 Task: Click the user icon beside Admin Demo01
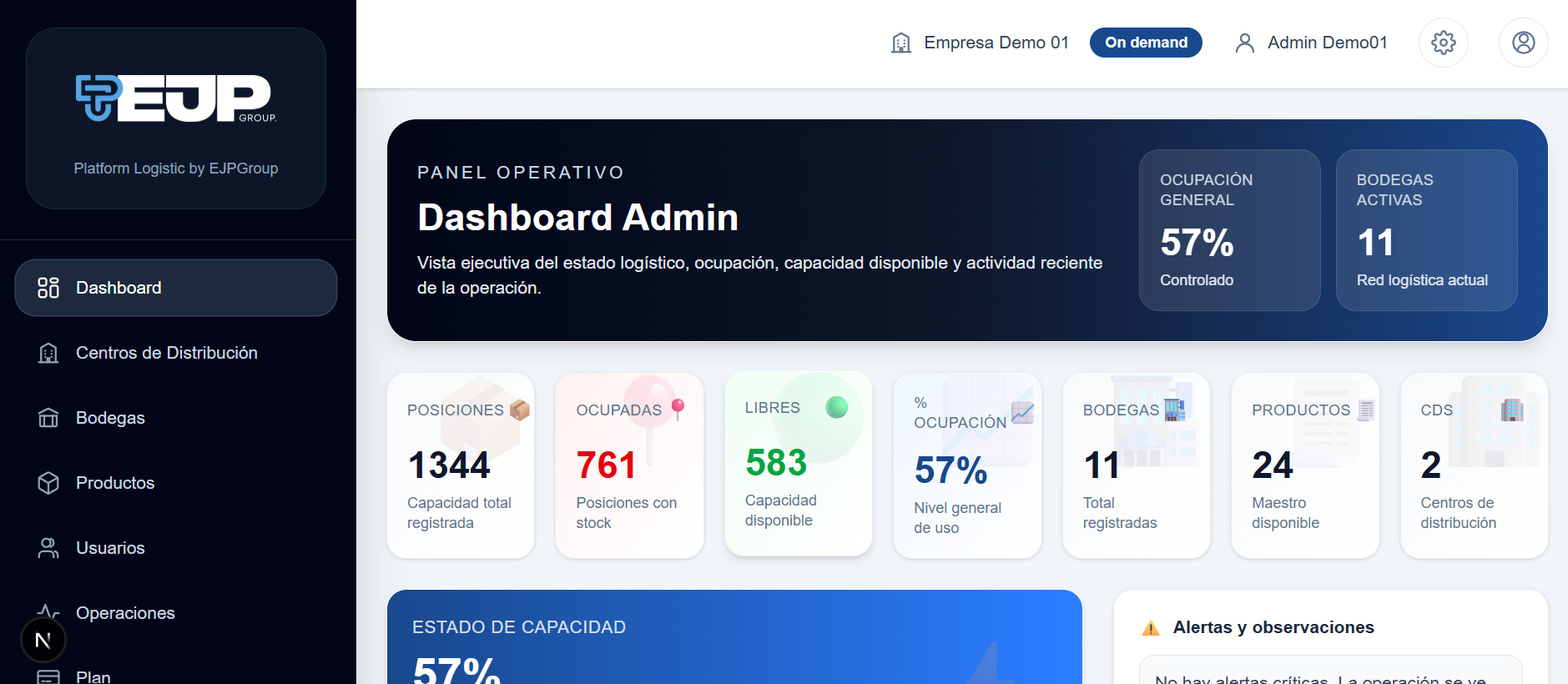point(1245,43)
